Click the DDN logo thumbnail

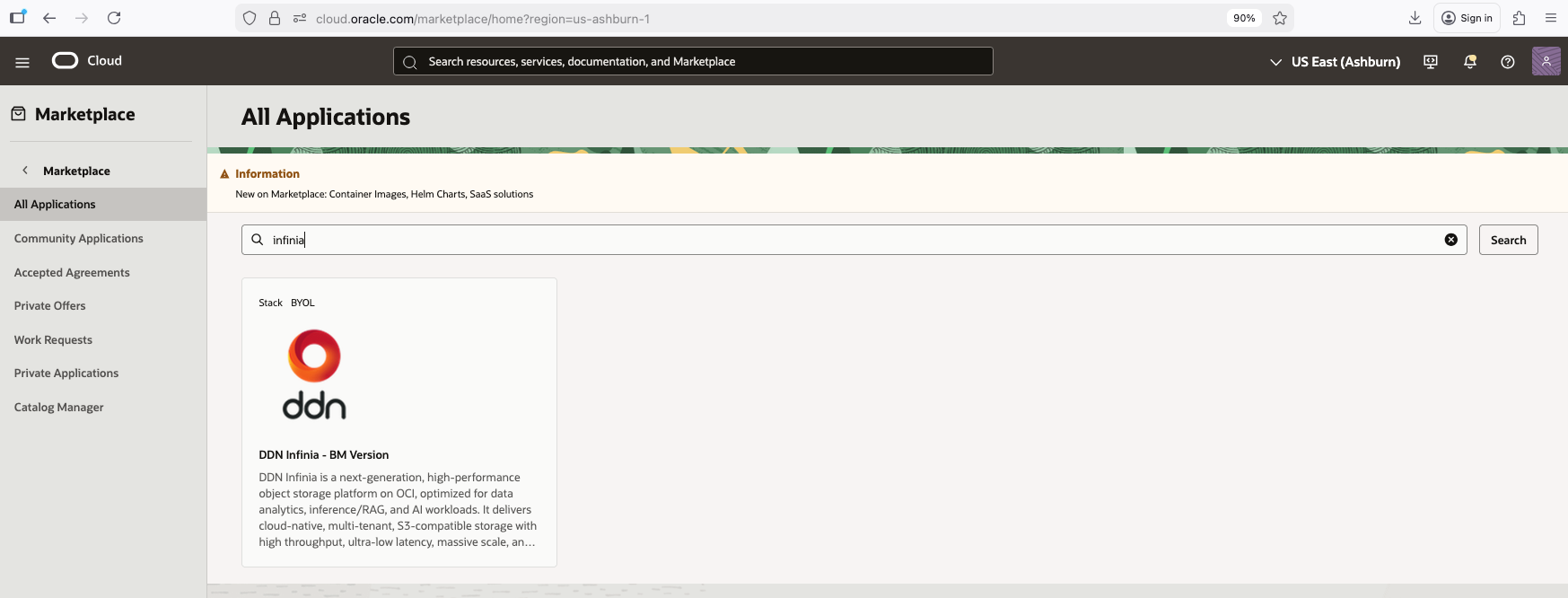314,374
